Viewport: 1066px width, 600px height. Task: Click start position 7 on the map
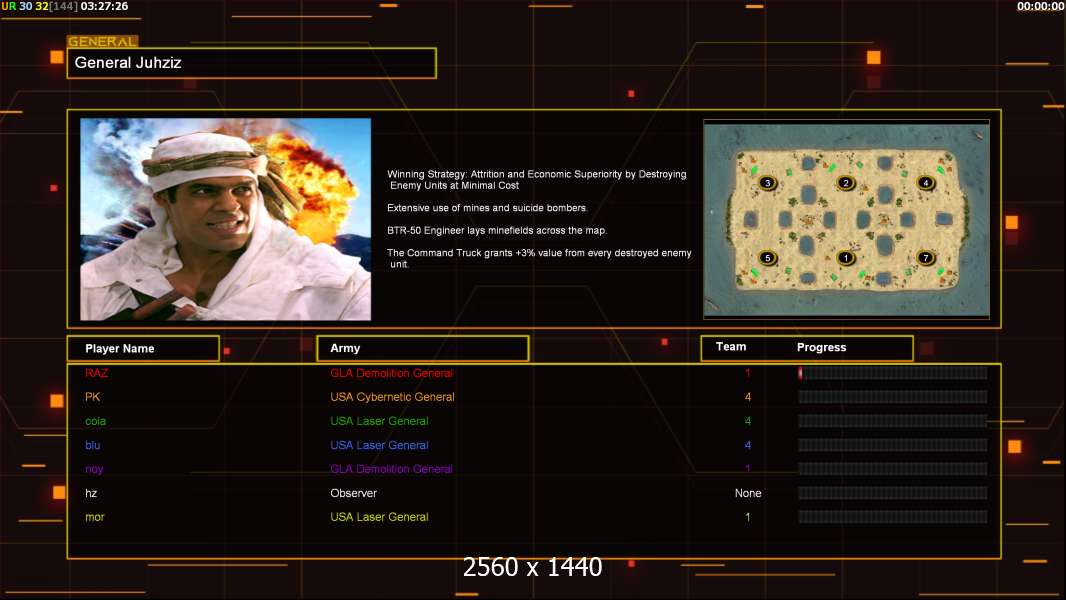coord(925,258)
